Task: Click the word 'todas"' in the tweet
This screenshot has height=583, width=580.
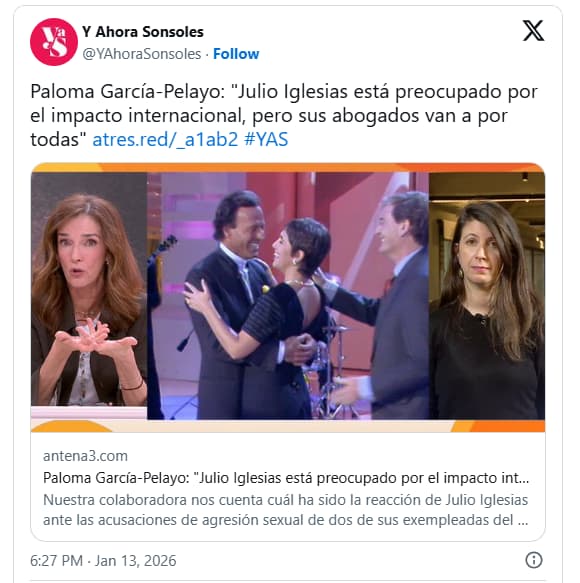Action: (x=58, y=140)
